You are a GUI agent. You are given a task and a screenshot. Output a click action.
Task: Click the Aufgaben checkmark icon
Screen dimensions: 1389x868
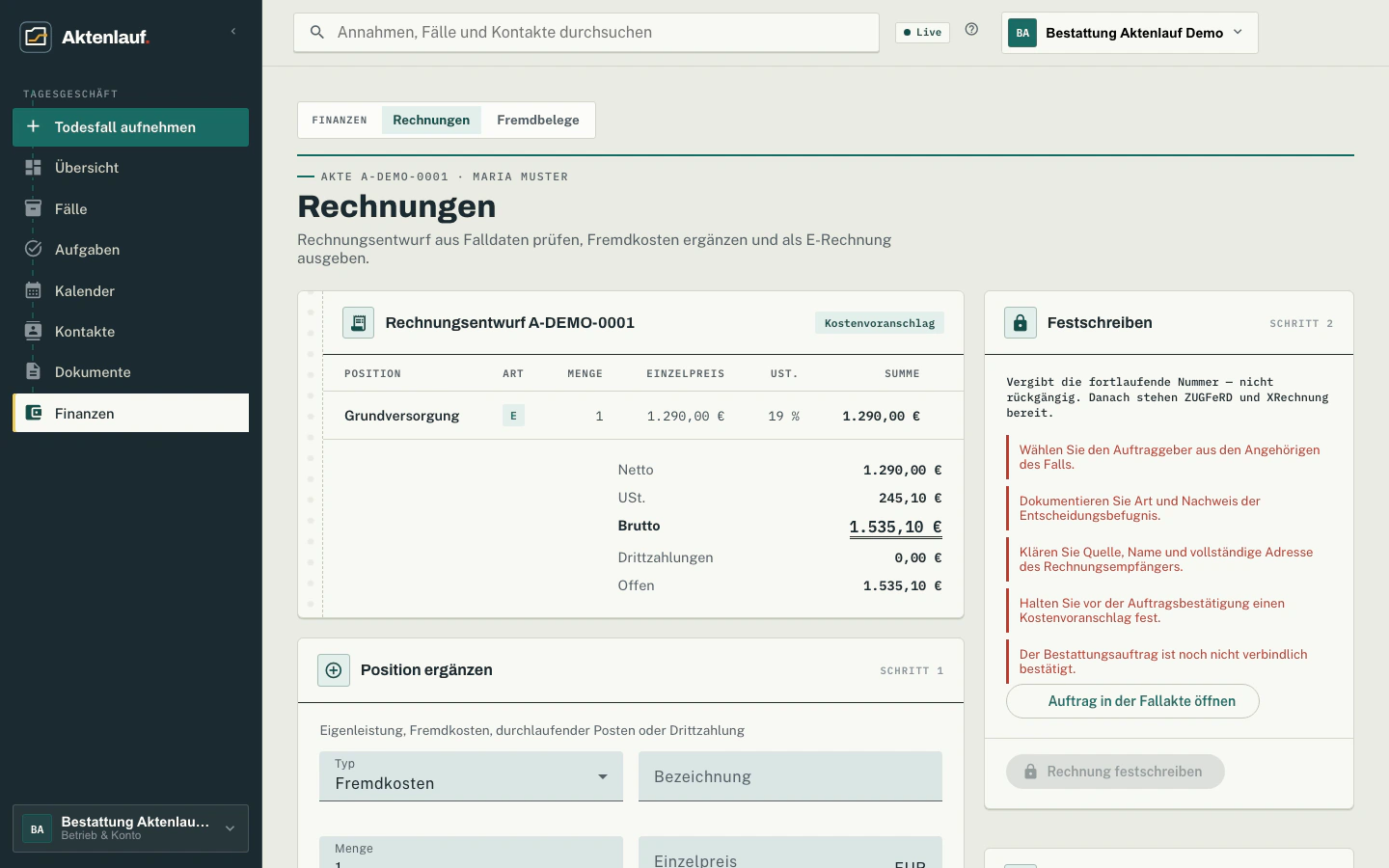(33, 249)
